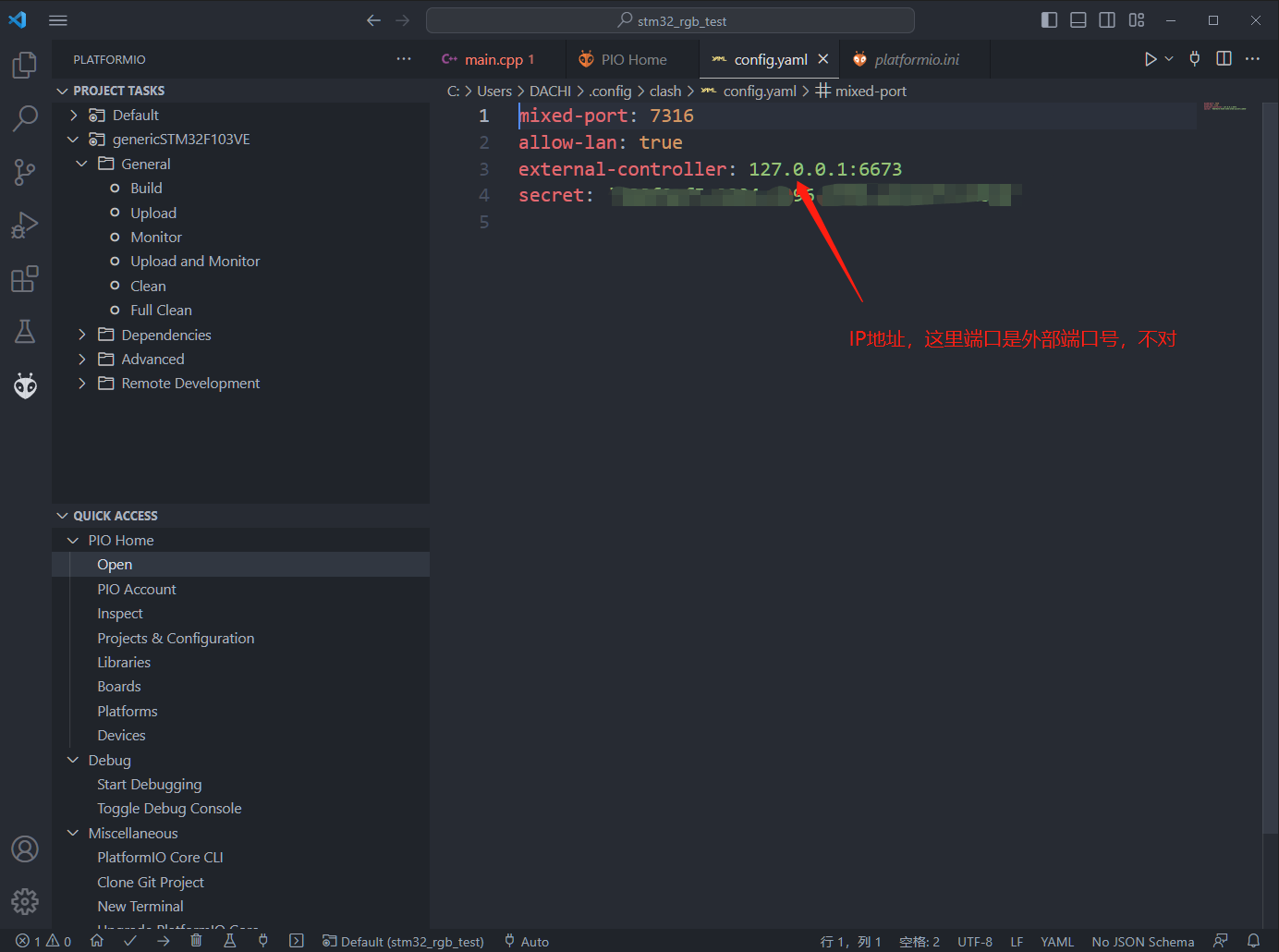1279x952 pixels.
Task: Run the Full Clean task
Action: (x=240, y=310)
